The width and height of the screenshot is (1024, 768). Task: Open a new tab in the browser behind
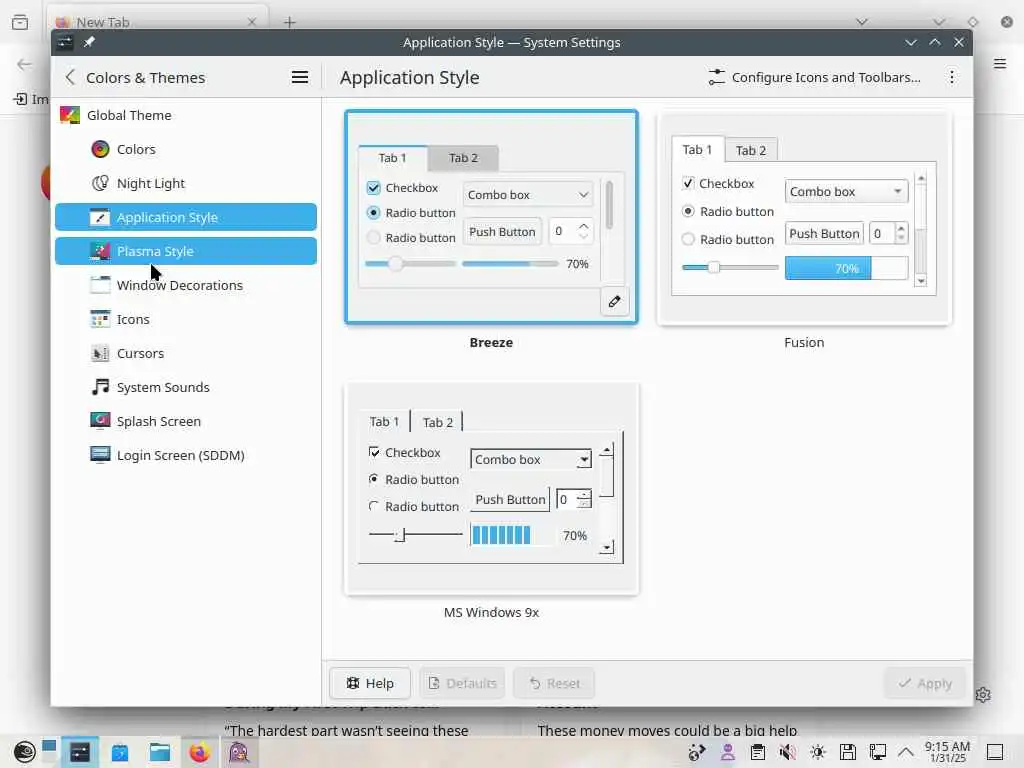pos(289,22)
